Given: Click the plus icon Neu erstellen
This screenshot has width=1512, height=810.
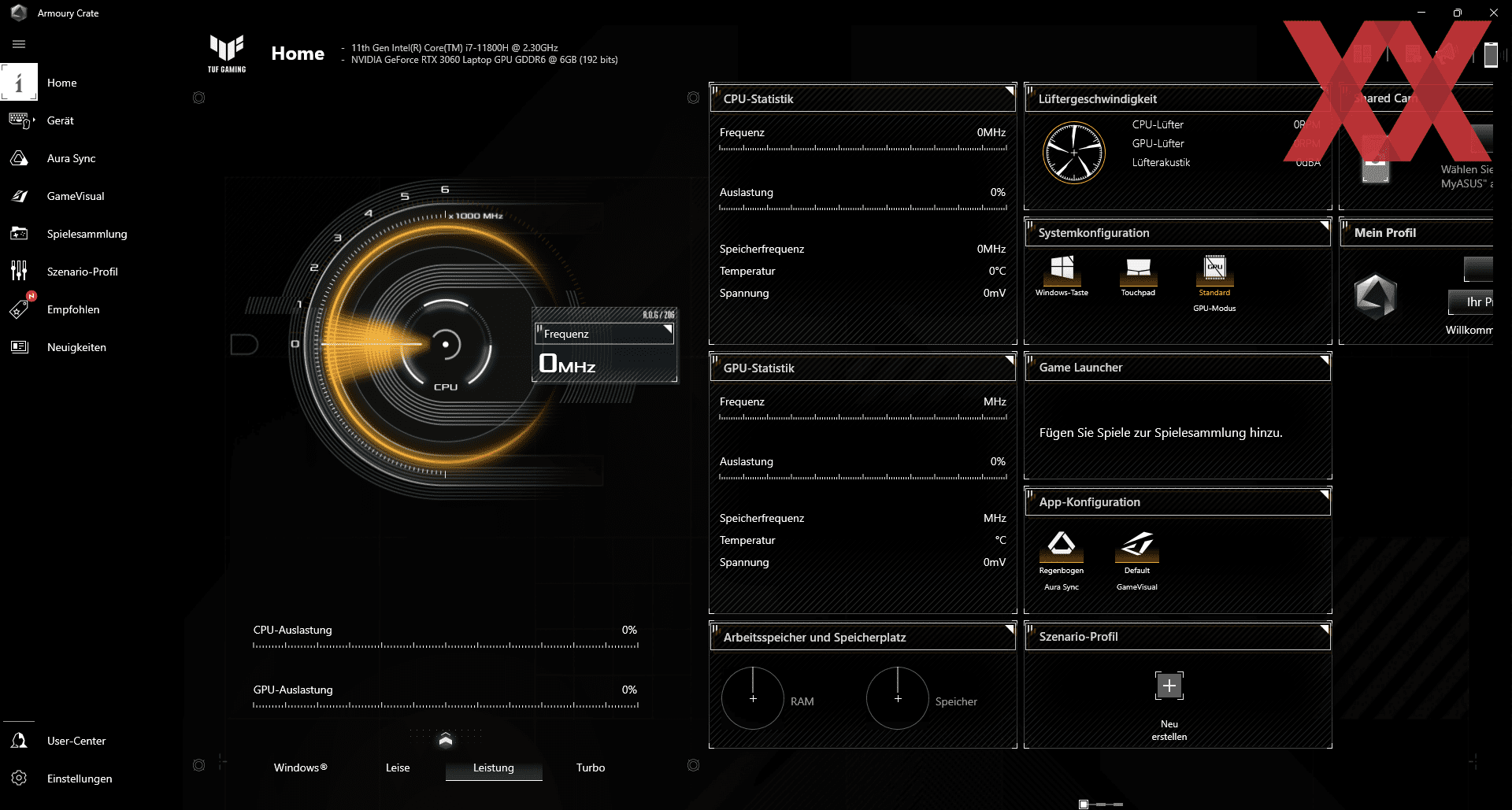Looking at the screenshot, I should [1169, 686].
